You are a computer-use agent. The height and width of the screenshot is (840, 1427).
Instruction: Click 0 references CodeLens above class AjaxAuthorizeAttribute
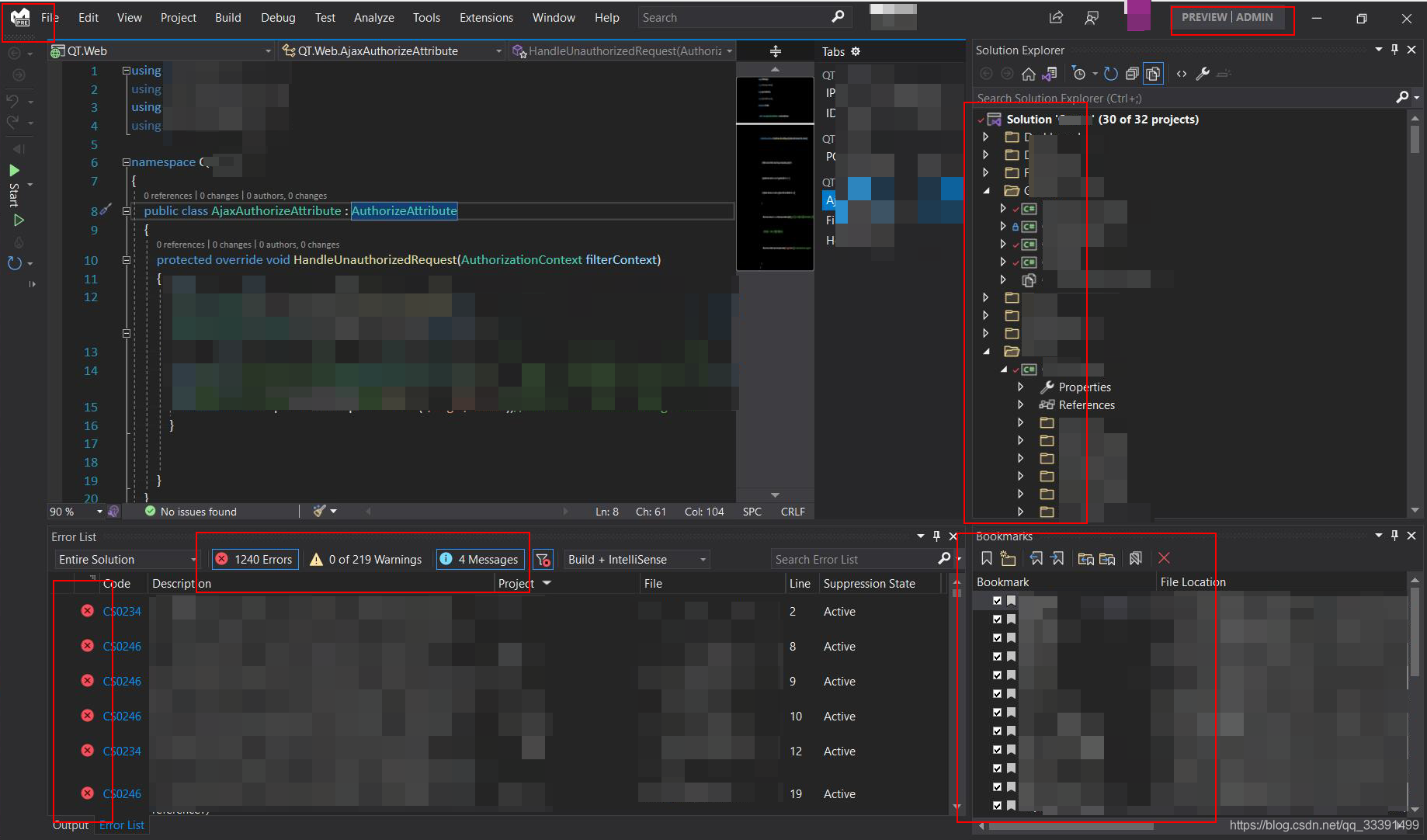pyautogui.click(x=168, y=196)
